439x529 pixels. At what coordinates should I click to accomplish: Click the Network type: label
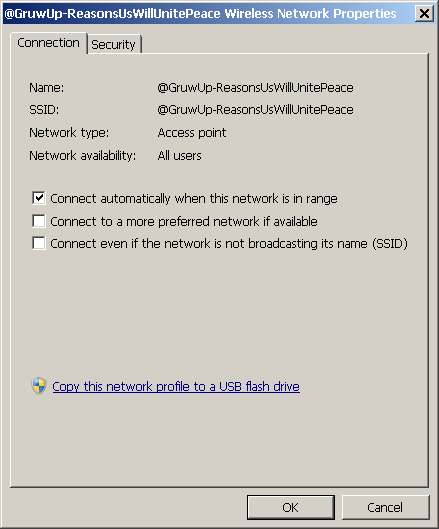(x=69, y=133)
